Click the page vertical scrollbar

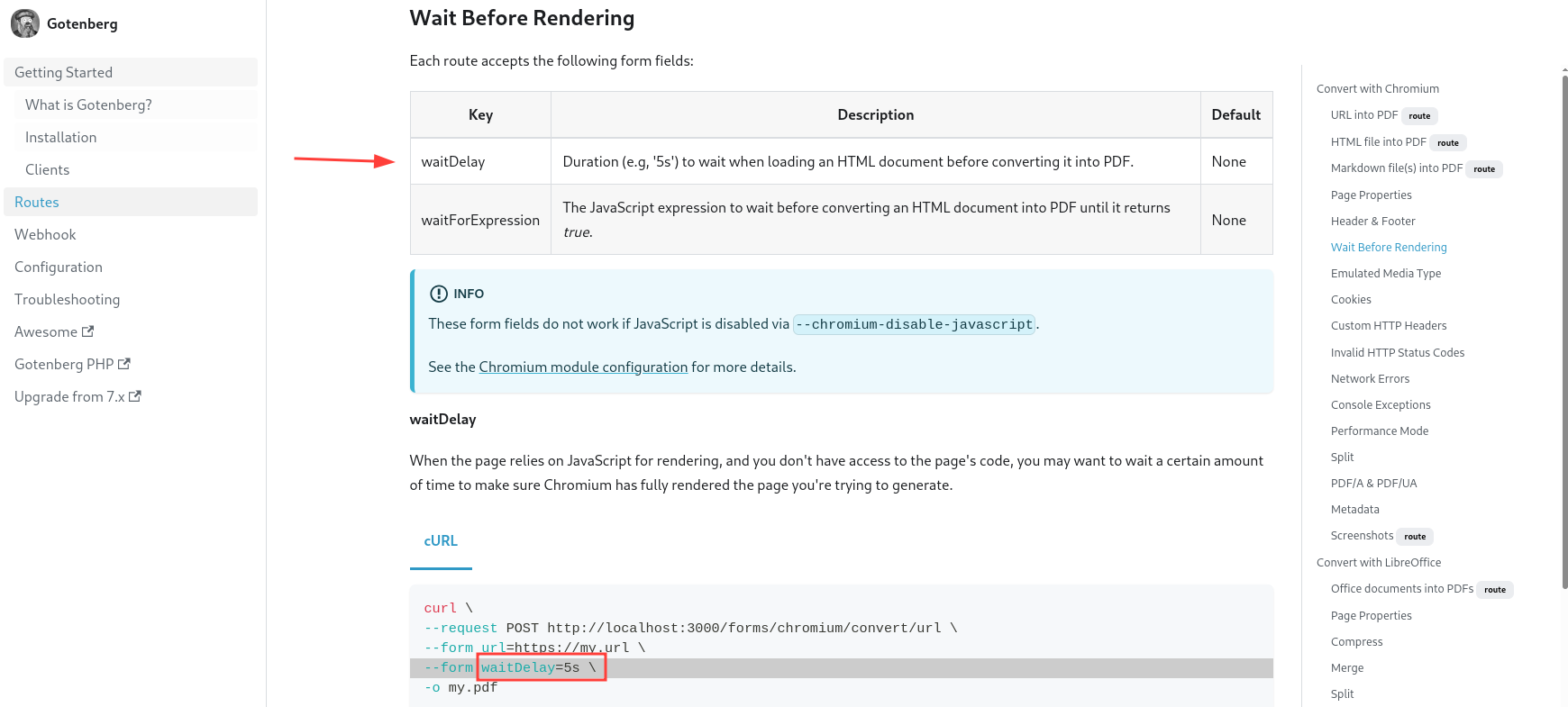point(1564,333)
